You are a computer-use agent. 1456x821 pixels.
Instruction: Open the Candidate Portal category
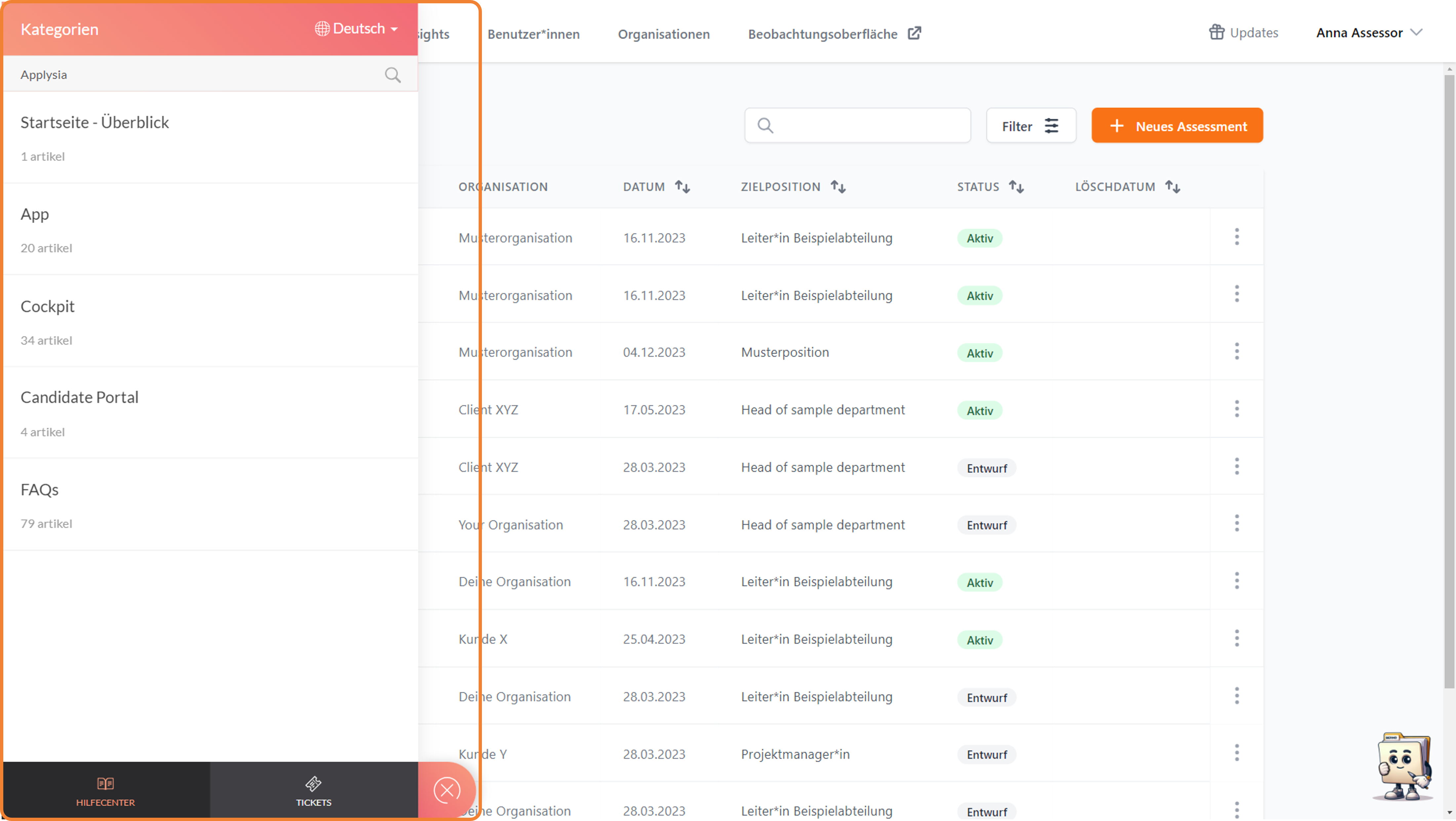[x=210, y=413]
